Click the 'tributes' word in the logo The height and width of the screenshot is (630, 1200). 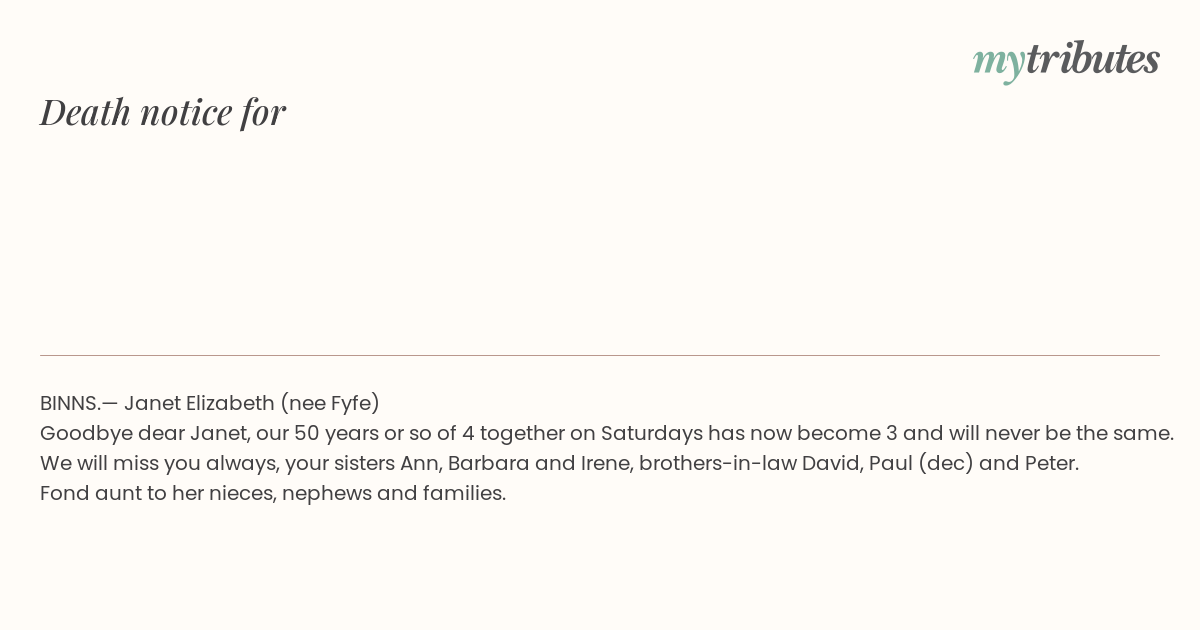coord(1093,59)
